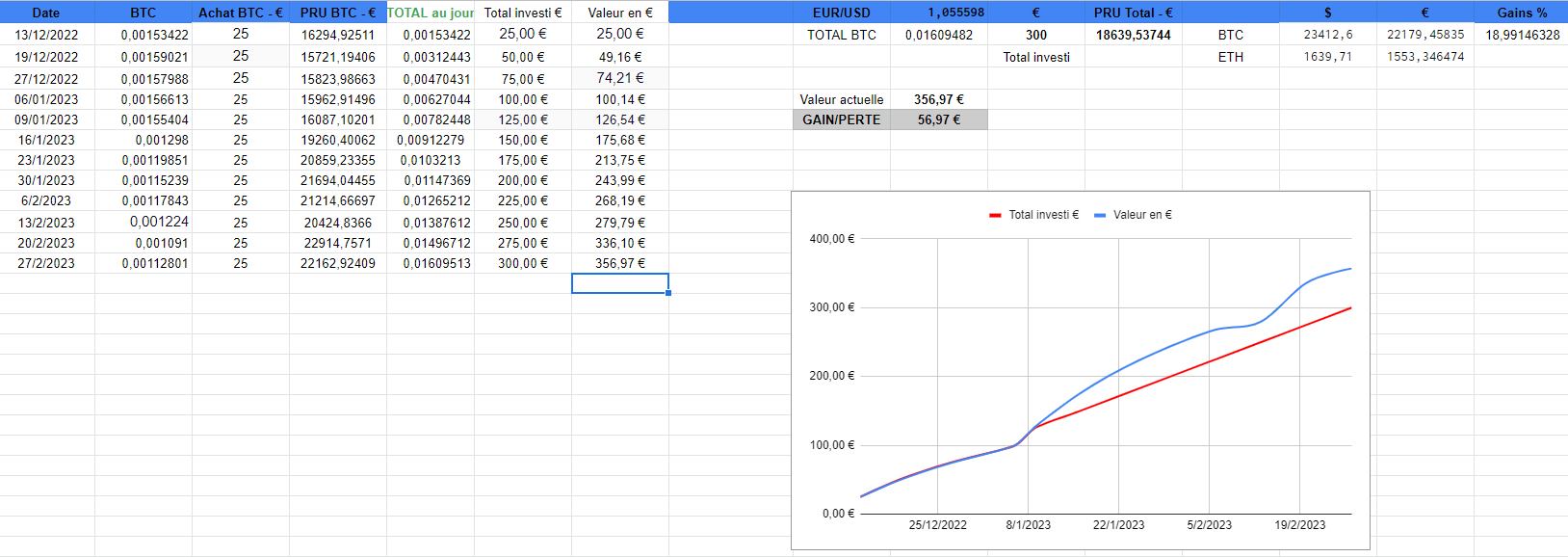Image resolution: width=1568 pixels, height=557 pixels.
Task: Select the total BTC value 0,01609482
Action: [939, 35]
